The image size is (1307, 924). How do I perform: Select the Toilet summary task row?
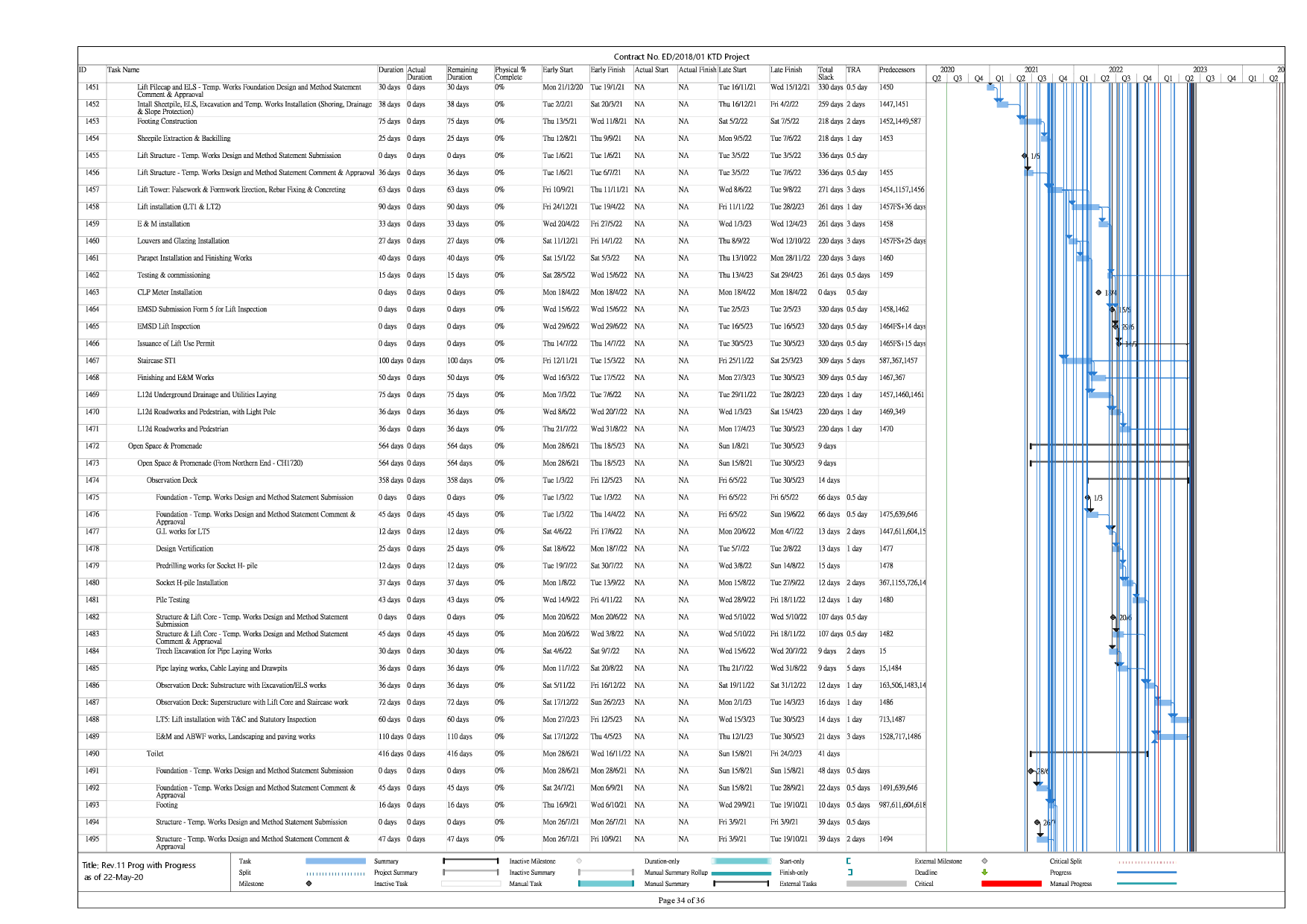(x=155, y=754)
